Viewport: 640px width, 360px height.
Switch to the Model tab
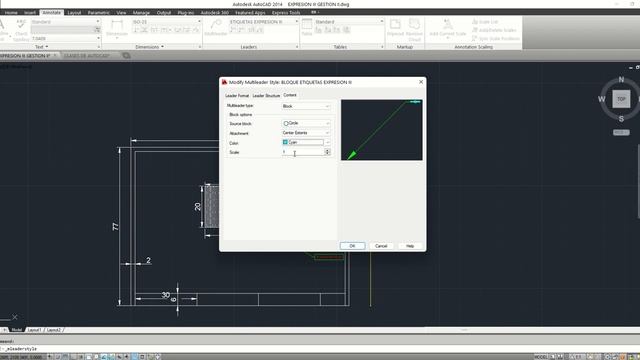(16, 330)
